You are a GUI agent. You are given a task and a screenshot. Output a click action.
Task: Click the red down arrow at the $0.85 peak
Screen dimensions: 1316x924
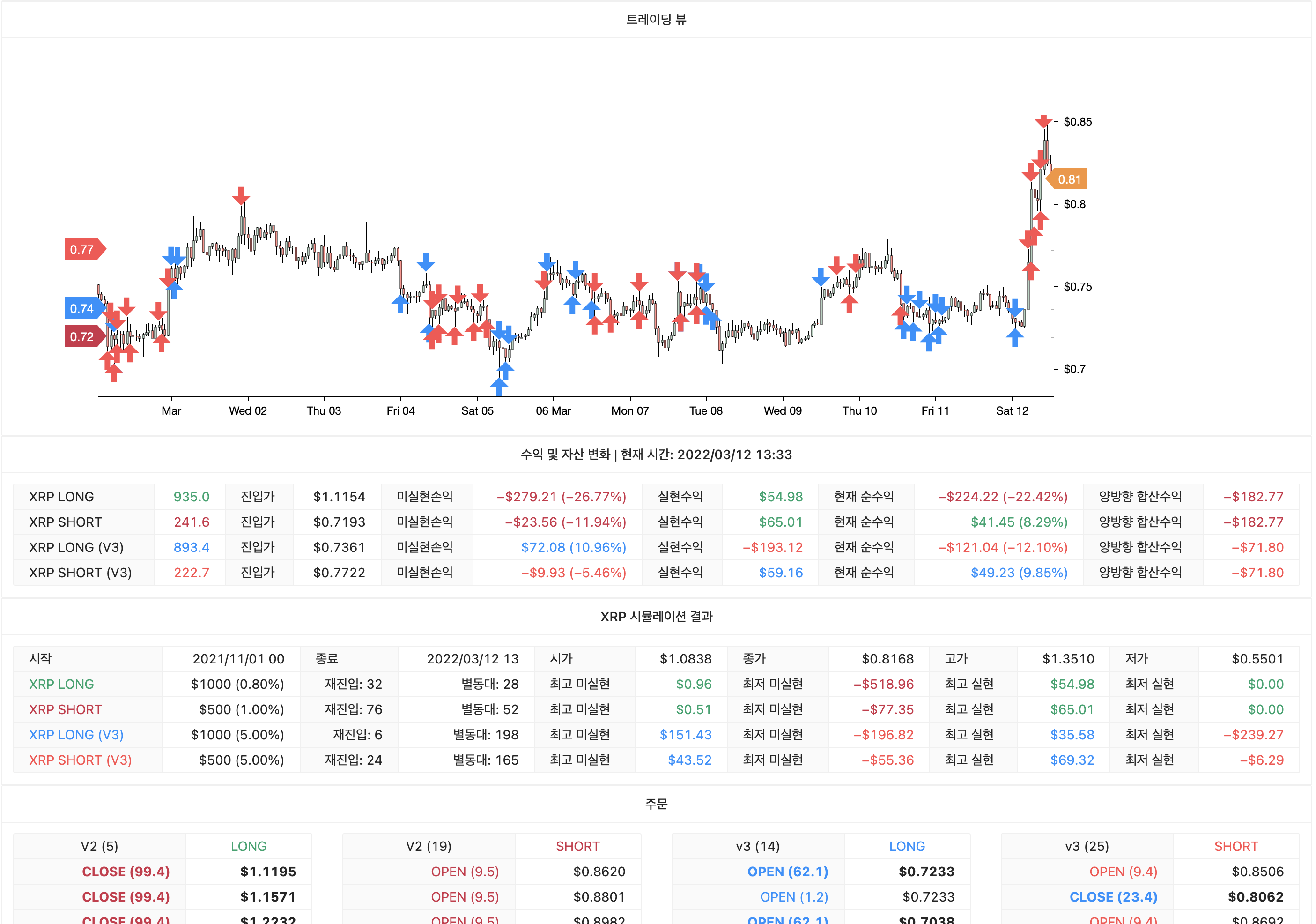1043,120
